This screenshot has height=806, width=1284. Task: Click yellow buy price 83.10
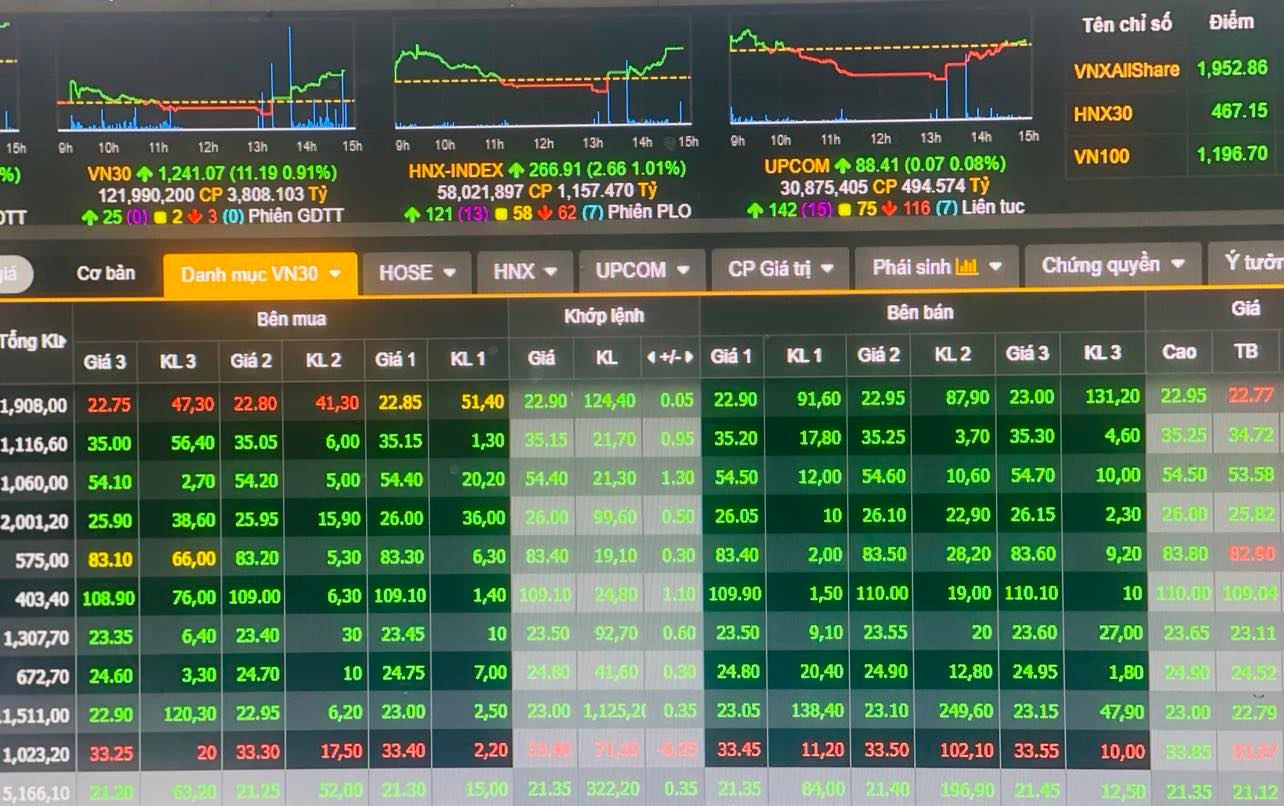click(x=108, y=560)
